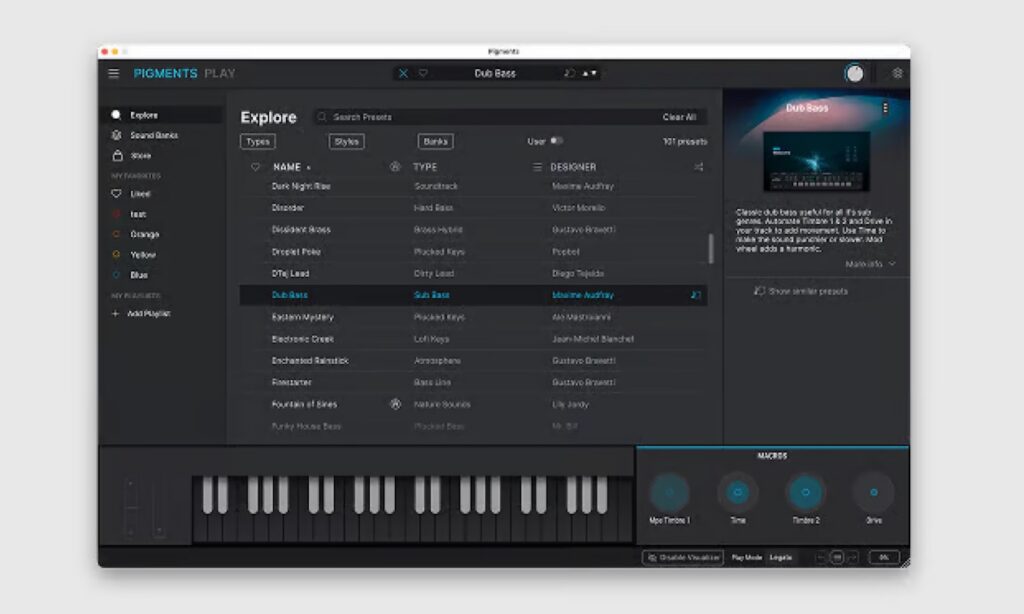1024x614 pixels.
Task: Click the Disable Visualizer button
Action: point(683,557)
